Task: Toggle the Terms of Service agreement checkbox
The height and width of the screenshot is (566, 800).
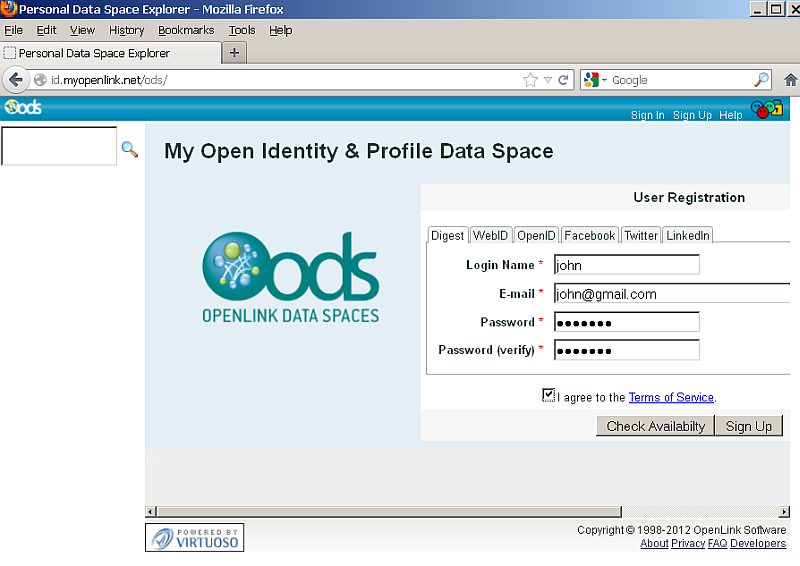Action: 548,395
